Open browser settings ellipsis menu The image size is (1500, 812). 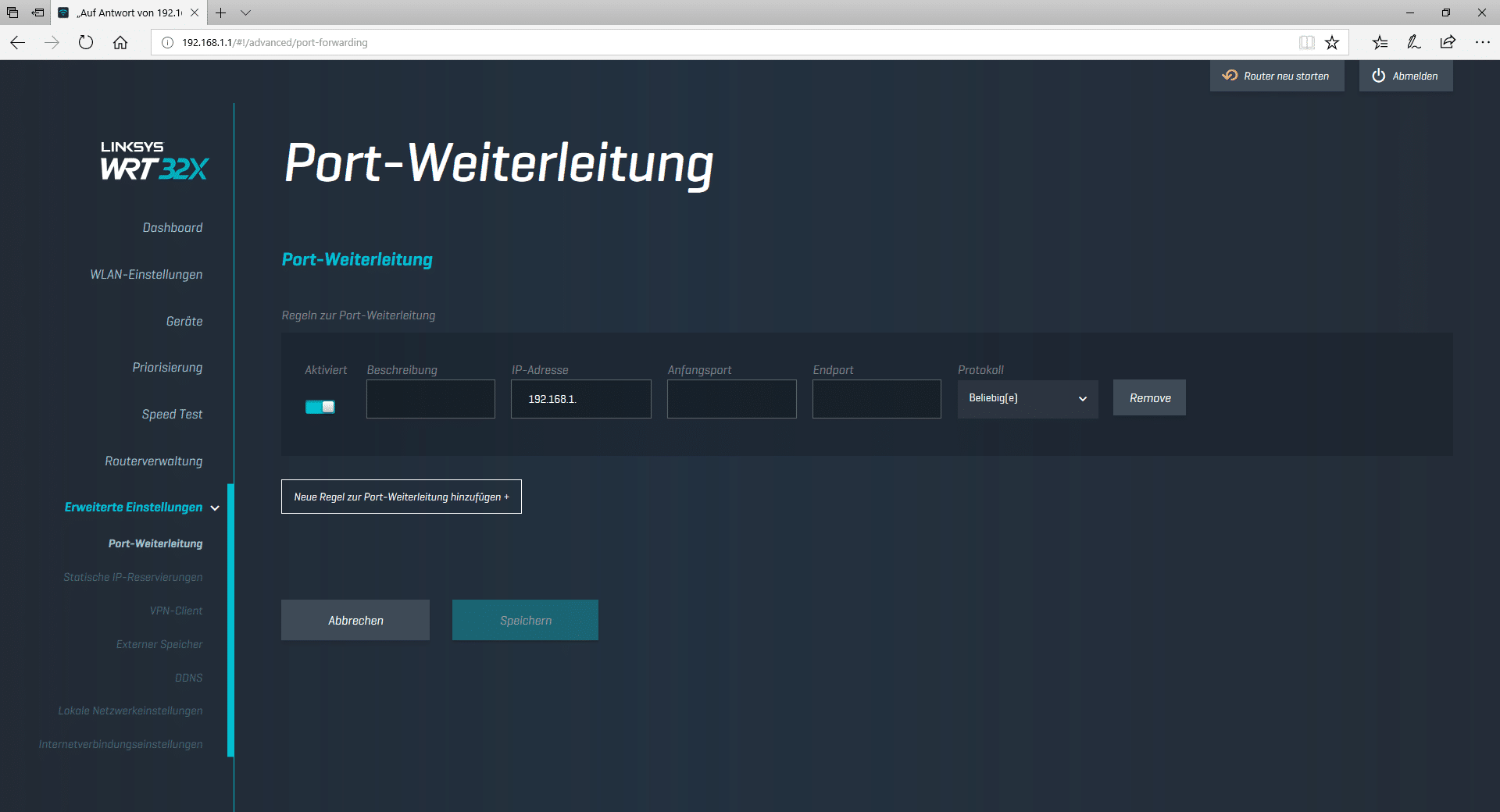[x=1482, y=42]
